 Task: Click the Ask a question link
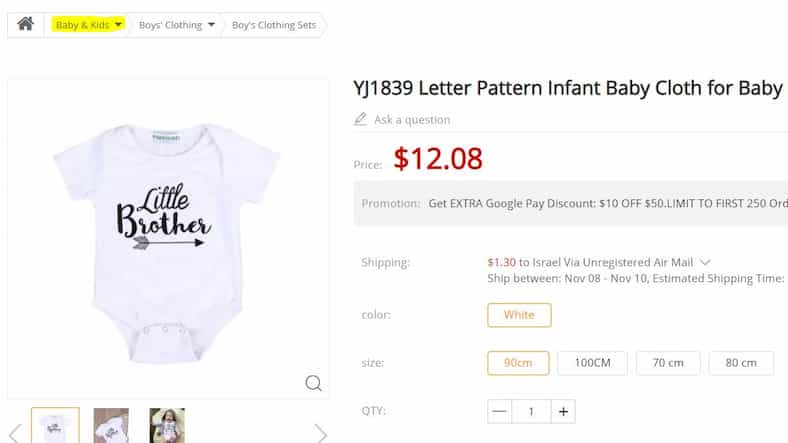tap(412, 120)
